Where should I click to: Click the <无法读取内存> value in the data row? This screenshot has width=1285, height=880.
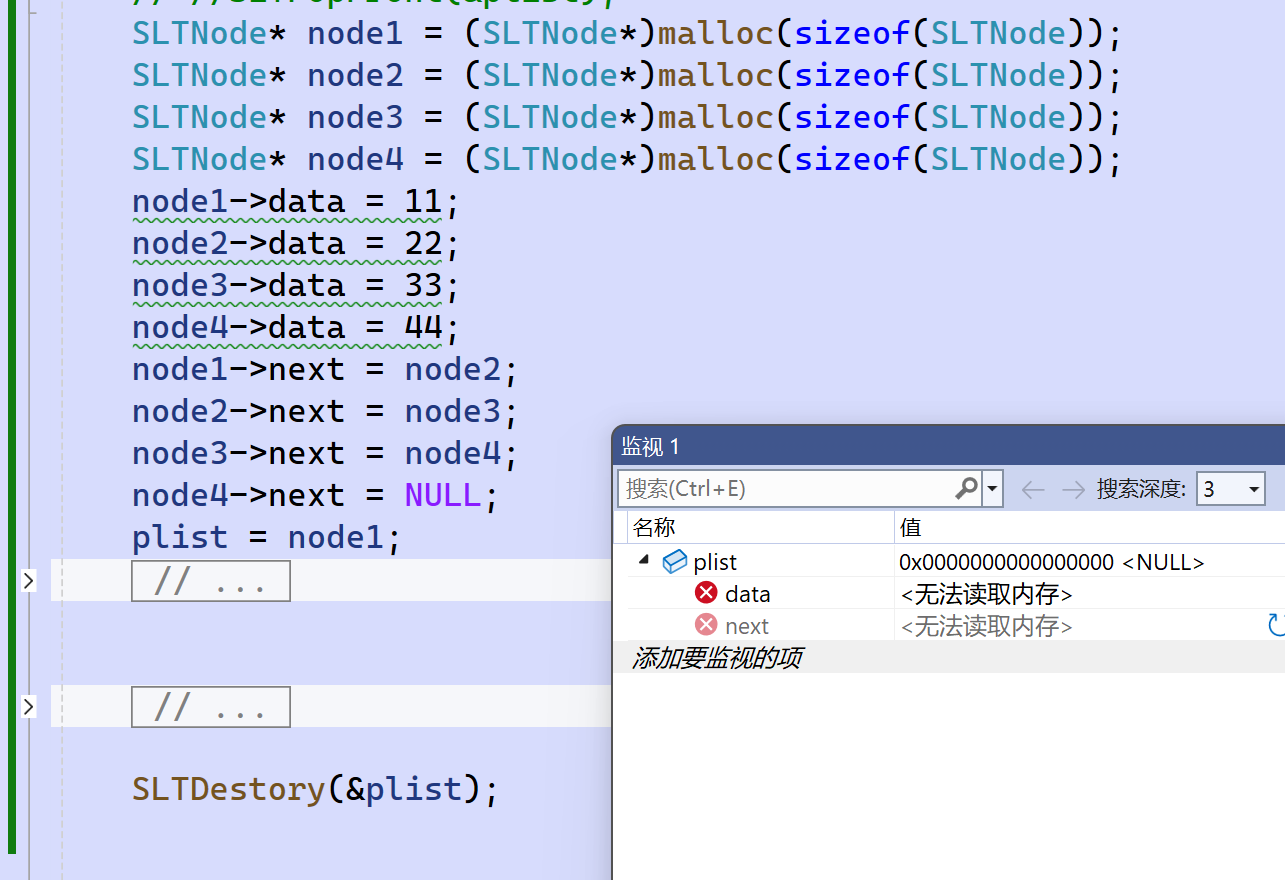click(987, 594)
